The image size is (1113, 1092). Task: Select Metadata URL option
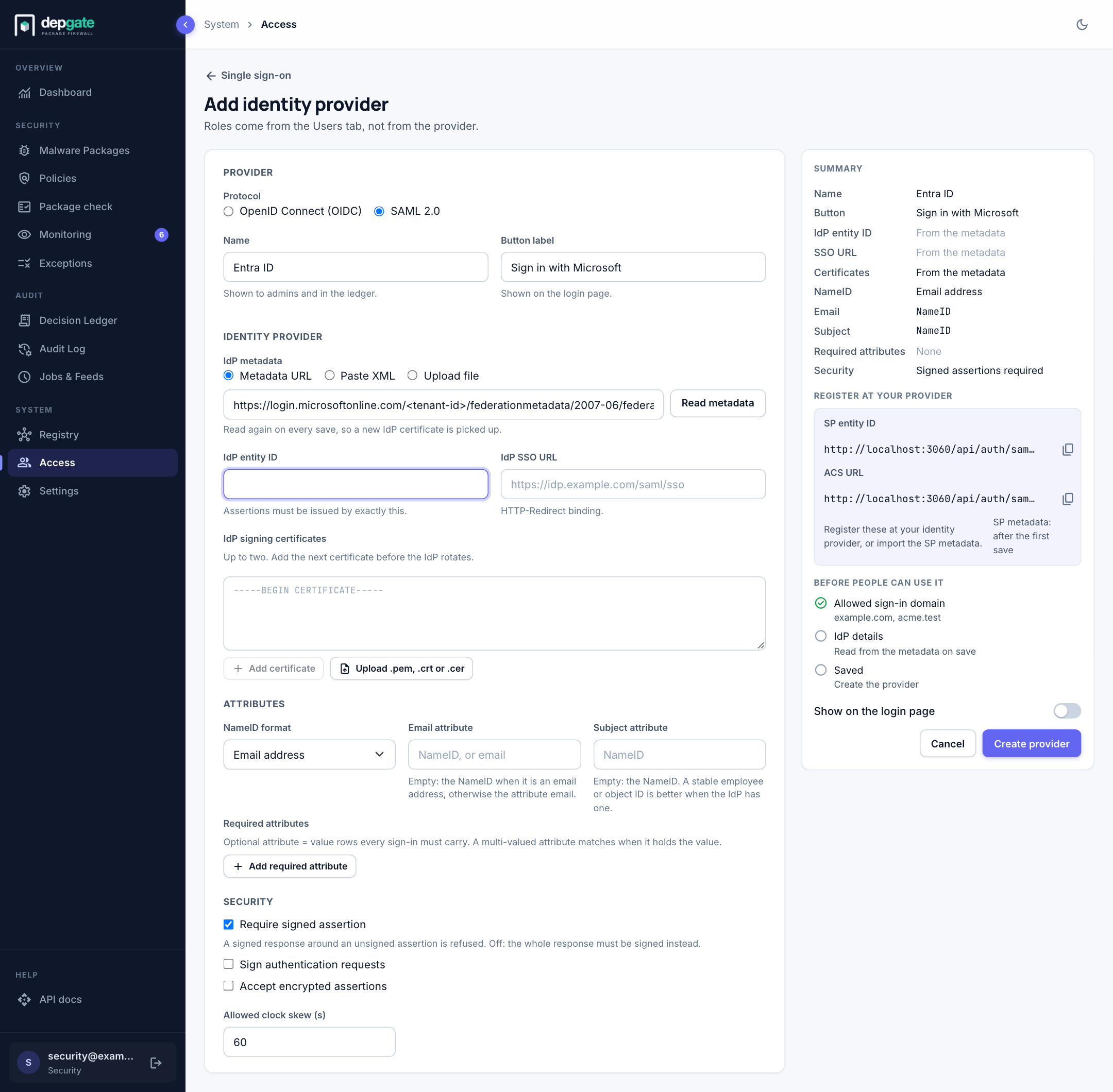(228, 376)
